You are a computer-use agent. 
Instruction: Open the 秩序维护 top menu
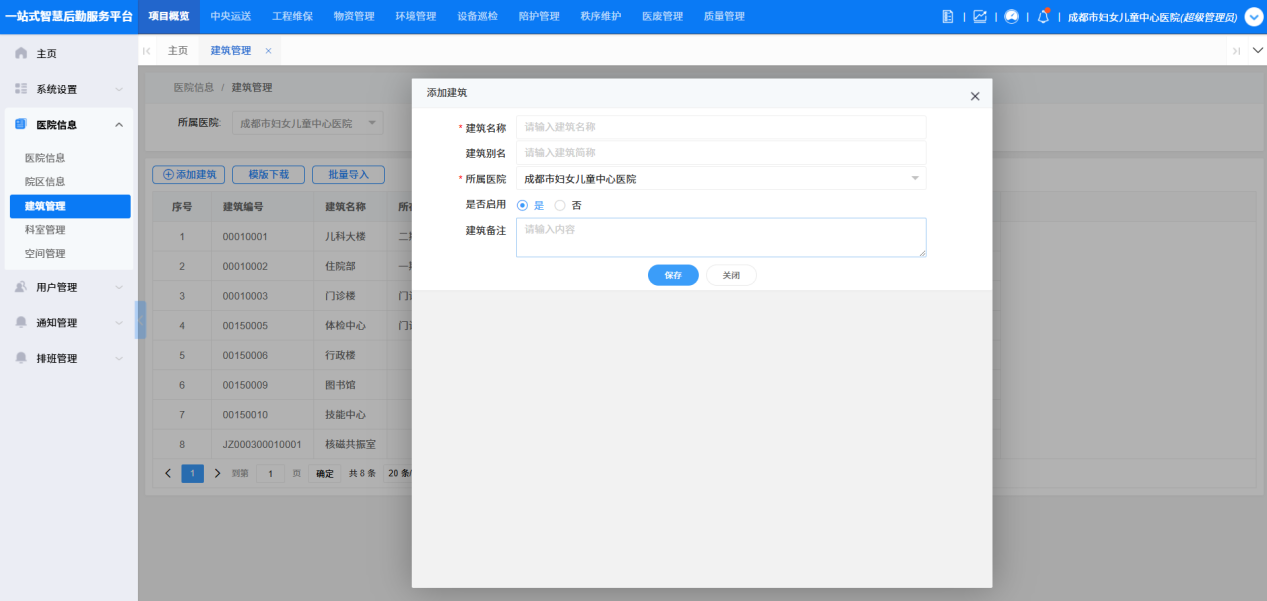[x=600, y=17]
